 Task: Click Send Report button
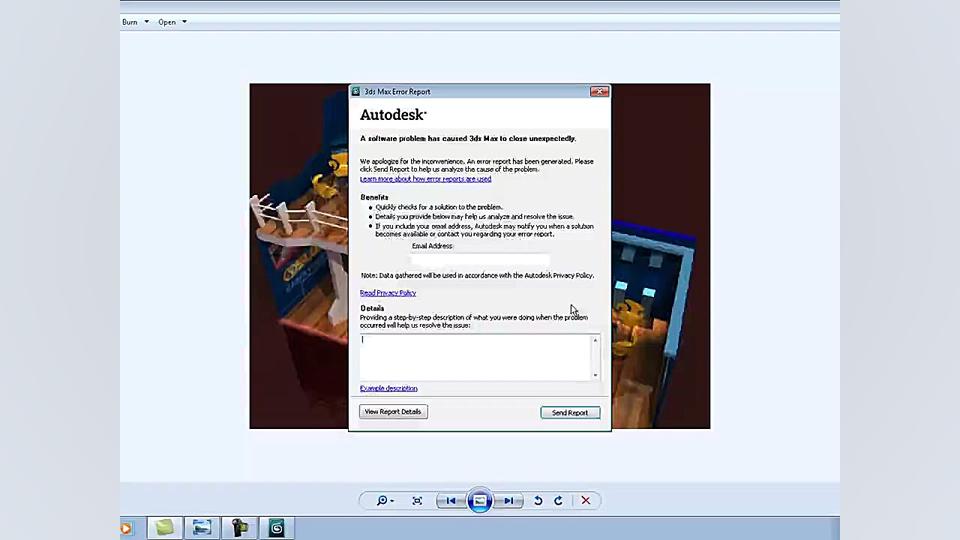coord(570,412)
